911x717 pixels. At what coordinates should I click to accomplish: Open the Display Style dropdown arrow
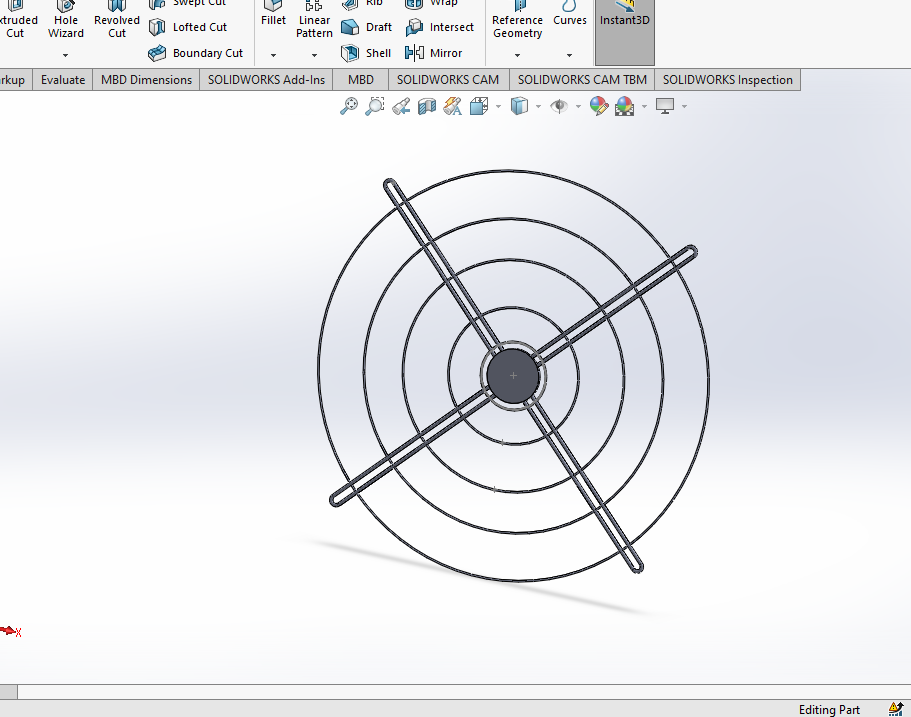pyautogui.click(x=539, y=106)
